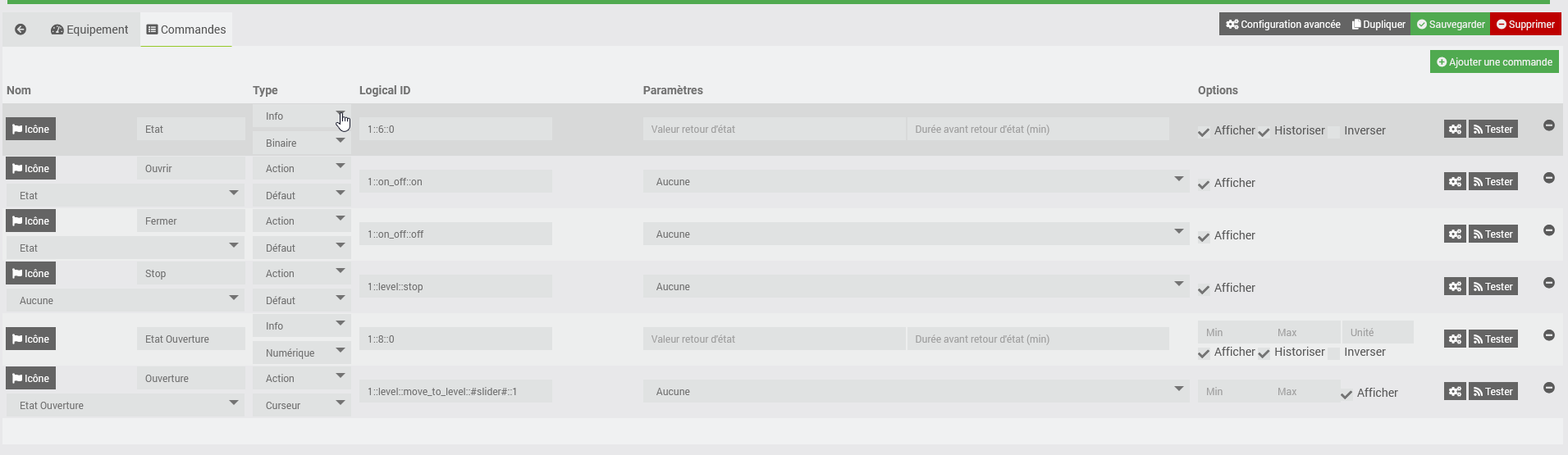
Task: Choose icon for the Ouvrir command
Action: [31, 168]
